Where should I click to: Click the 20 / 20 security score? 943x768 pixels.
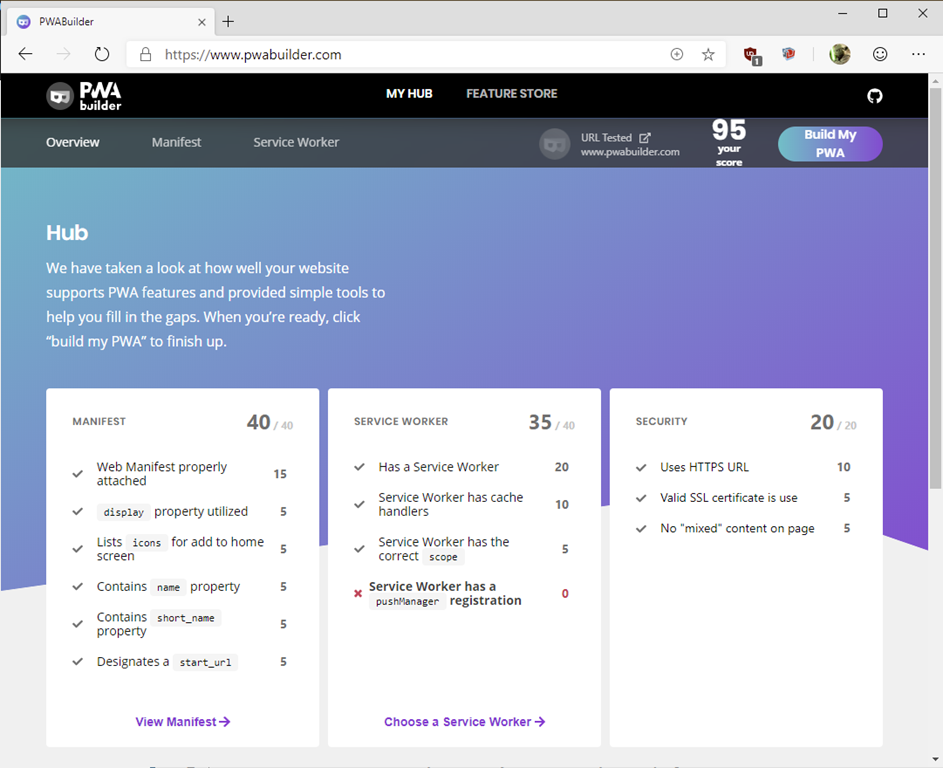pos(834,422)
